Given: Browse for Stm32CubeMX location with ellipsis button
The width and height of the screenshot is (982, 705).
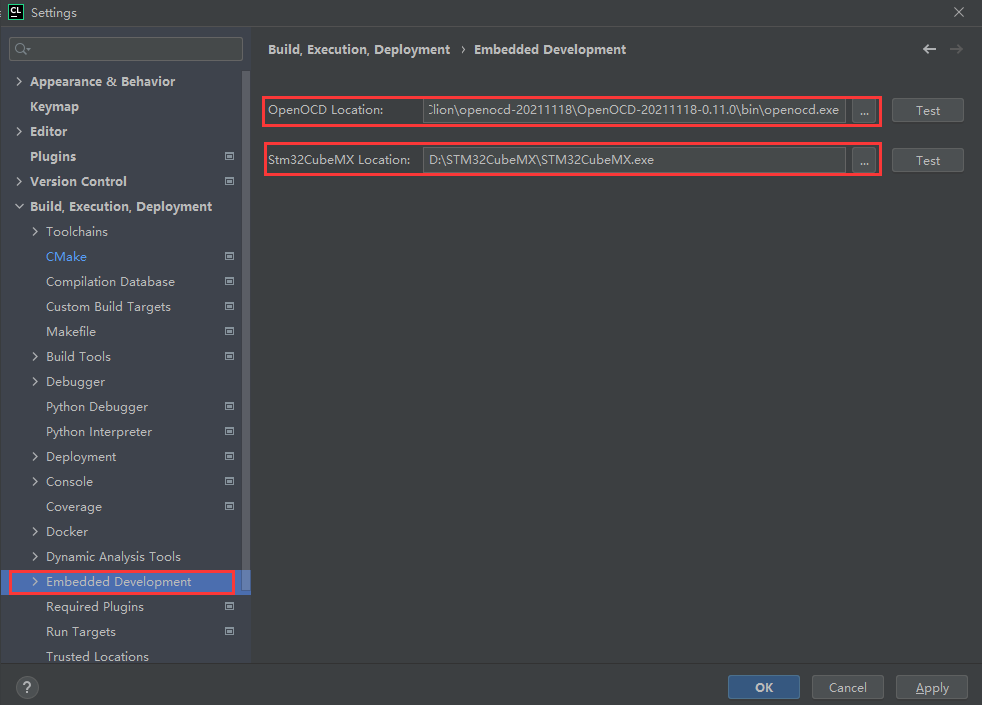Looking at the screenshot, I should point(864,161).
